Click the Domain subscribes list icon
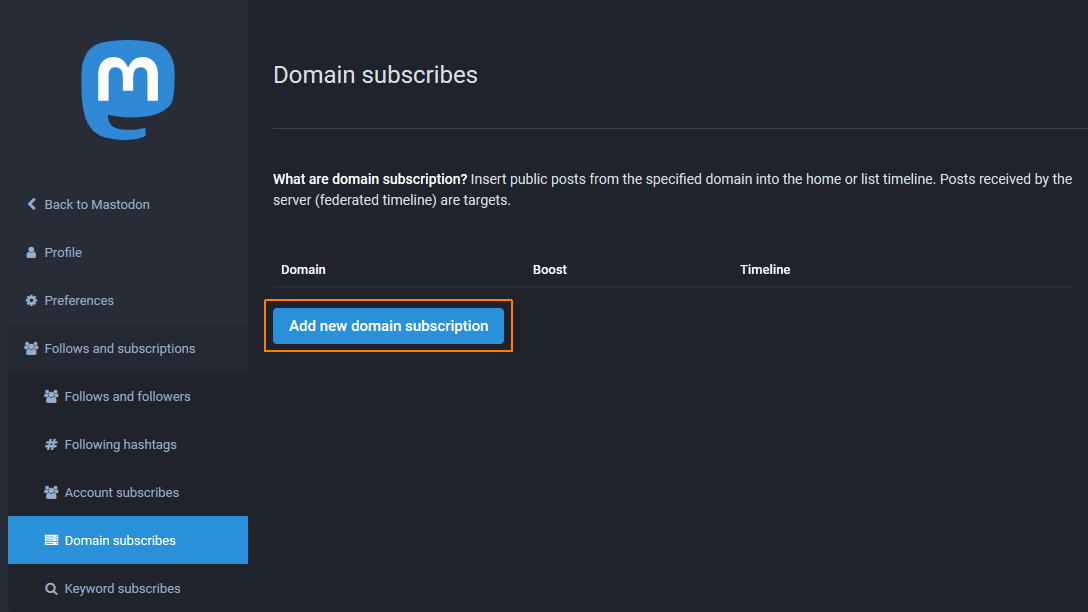 click(51, 540)
